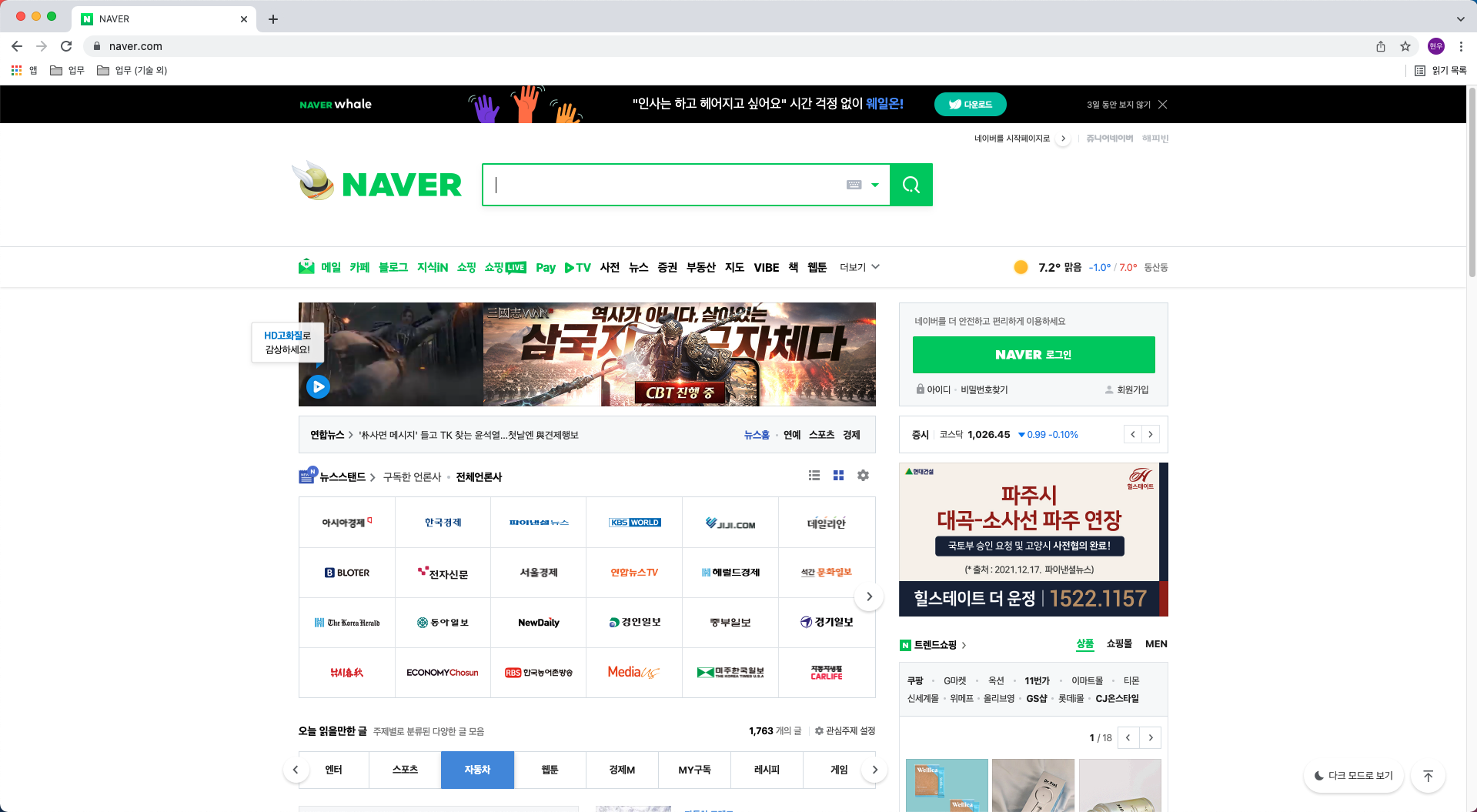Toggle dark mode (다크 모드로 보기)
Screen dimensions: 1477x812
point(1354,776)
